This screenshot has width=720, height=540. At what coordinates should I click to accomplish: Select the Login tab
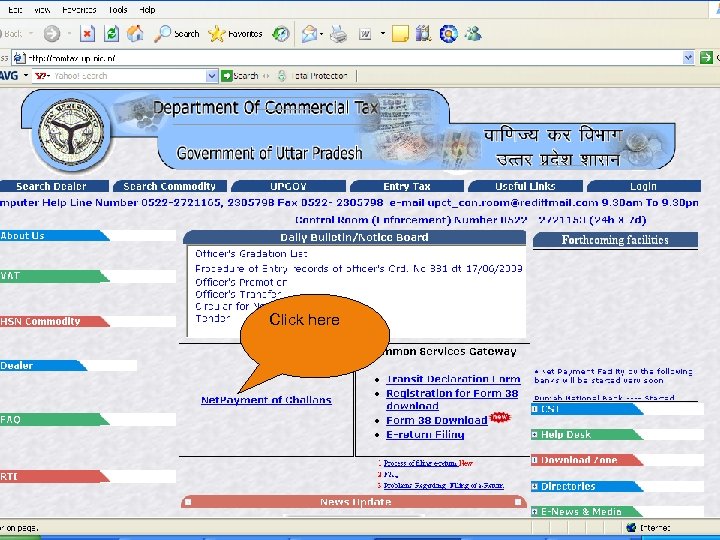(643, 186)
